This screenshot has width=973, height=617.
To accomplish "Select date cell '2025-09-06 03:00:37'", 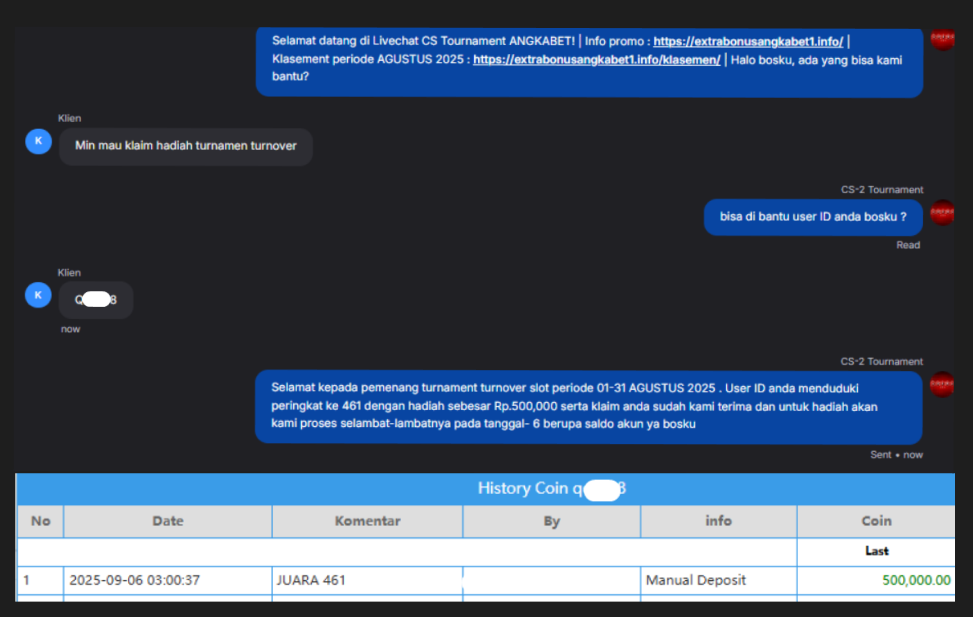I will coord(168,580).
